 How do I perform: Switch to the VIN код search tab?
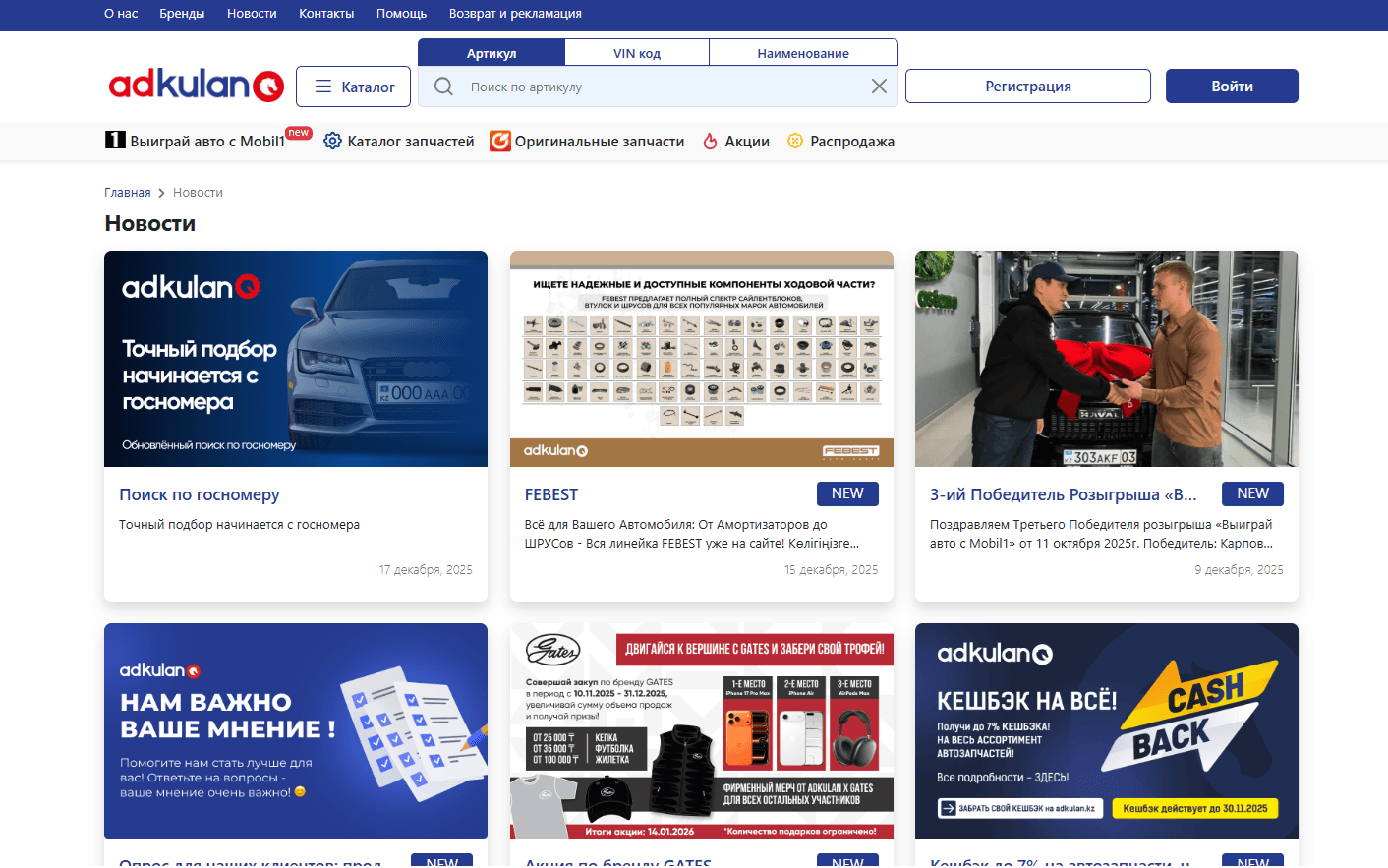pyautogui.click(x=636, y=53)
